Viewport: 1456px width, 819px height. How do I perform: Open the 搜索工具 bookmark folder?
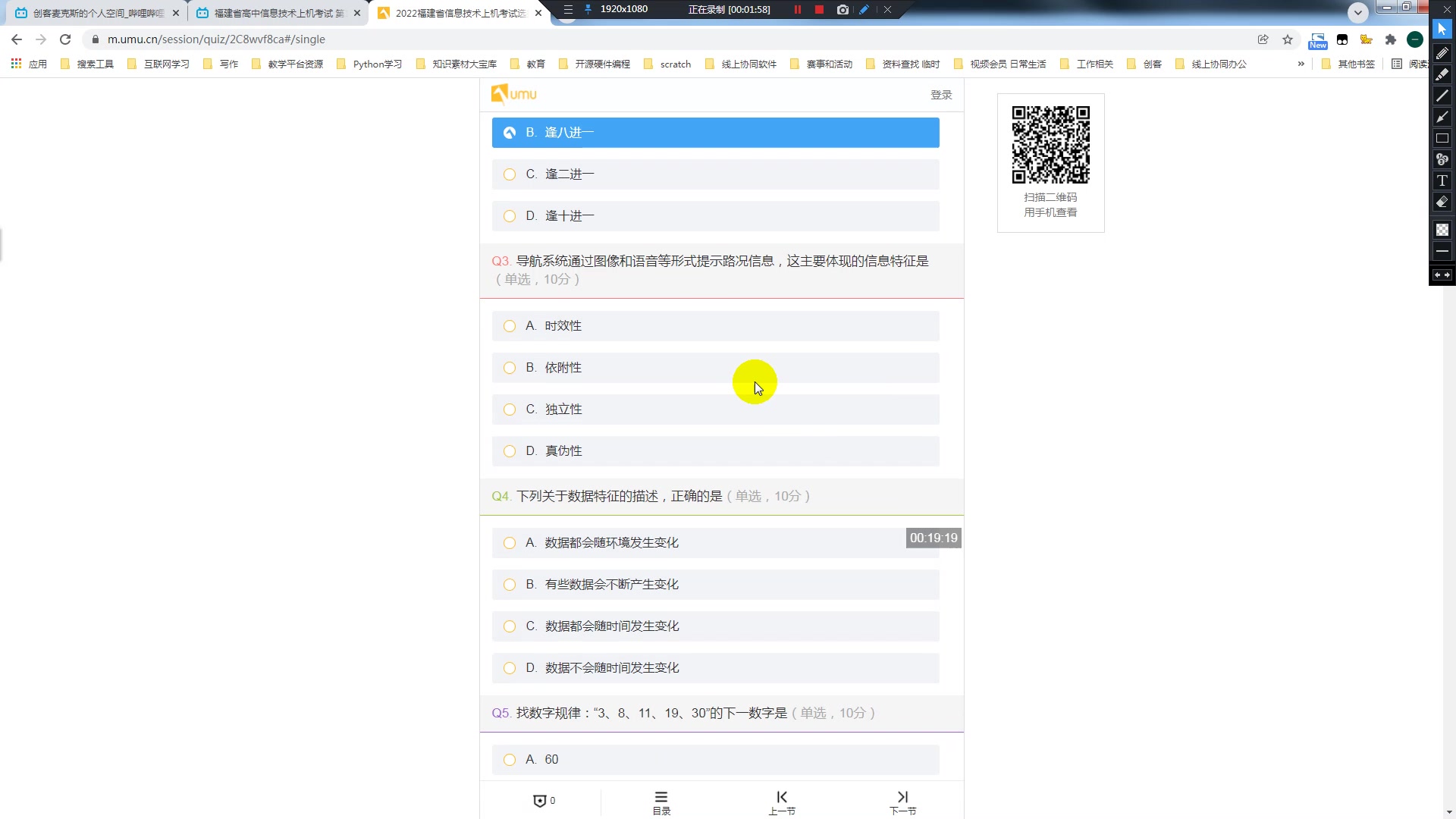[86, 64]
